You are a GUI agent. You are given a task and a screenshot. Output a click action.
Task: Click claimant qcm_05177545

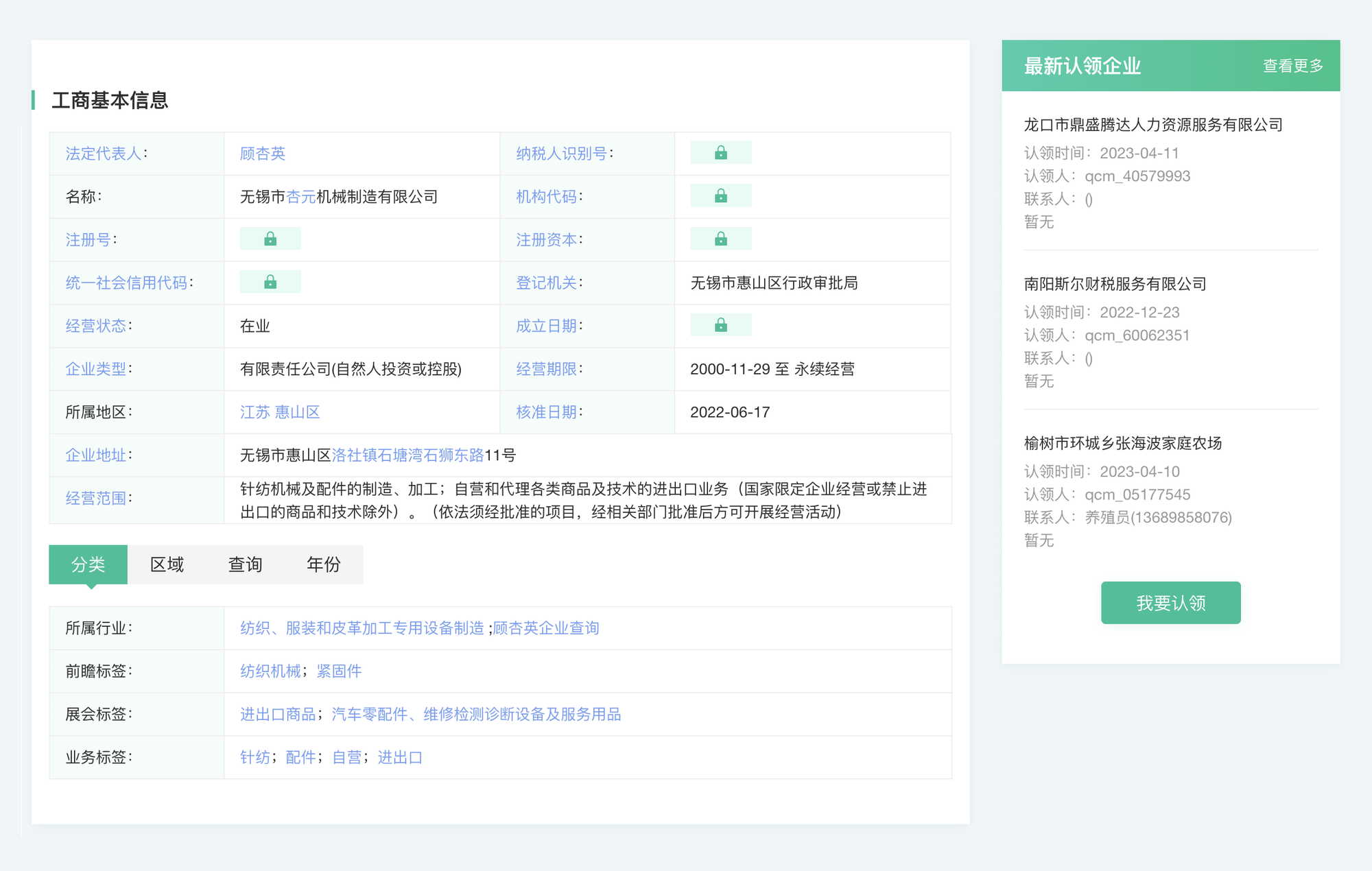click(x=1137, y=494)
